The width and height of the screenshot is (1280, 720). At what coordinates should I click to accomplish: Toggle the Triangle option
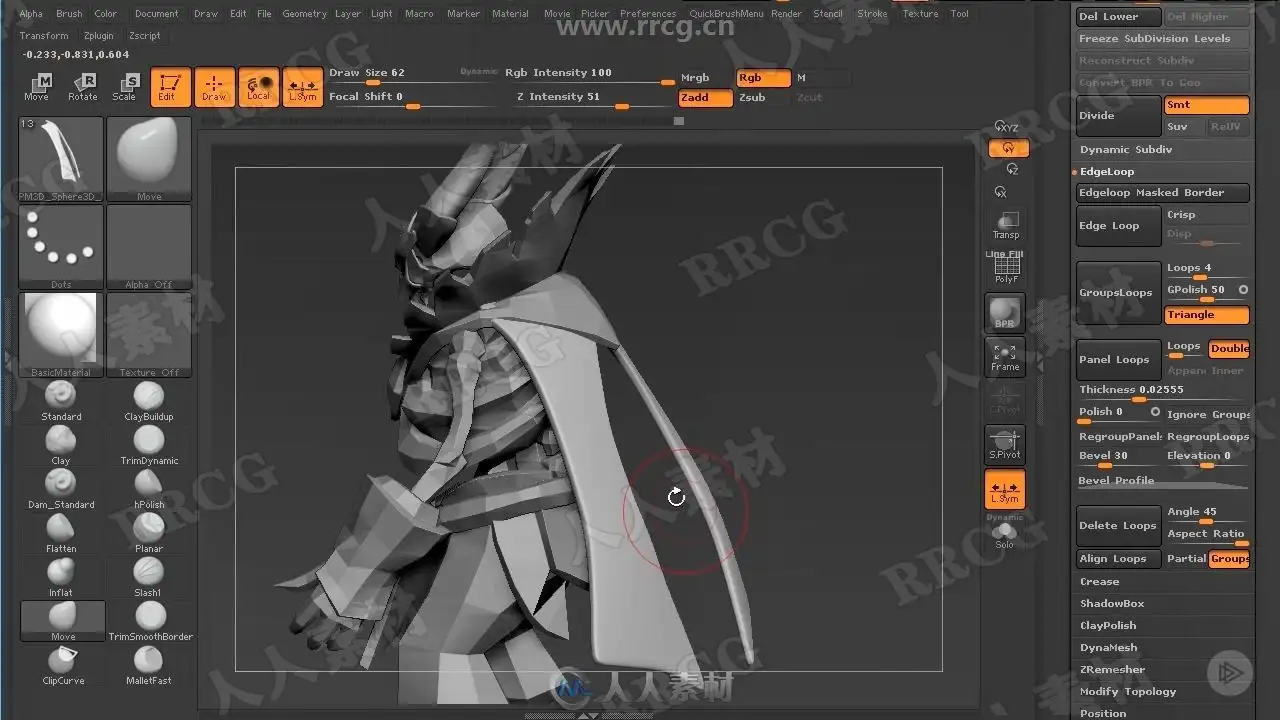[1207, 315]
